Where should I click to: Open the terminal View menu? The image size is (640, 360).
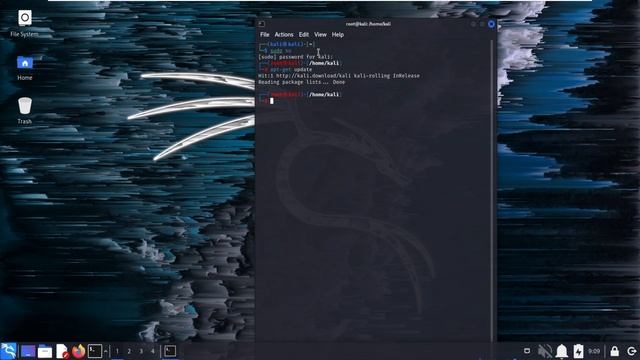pyautogui.click(x=320, y=35)
